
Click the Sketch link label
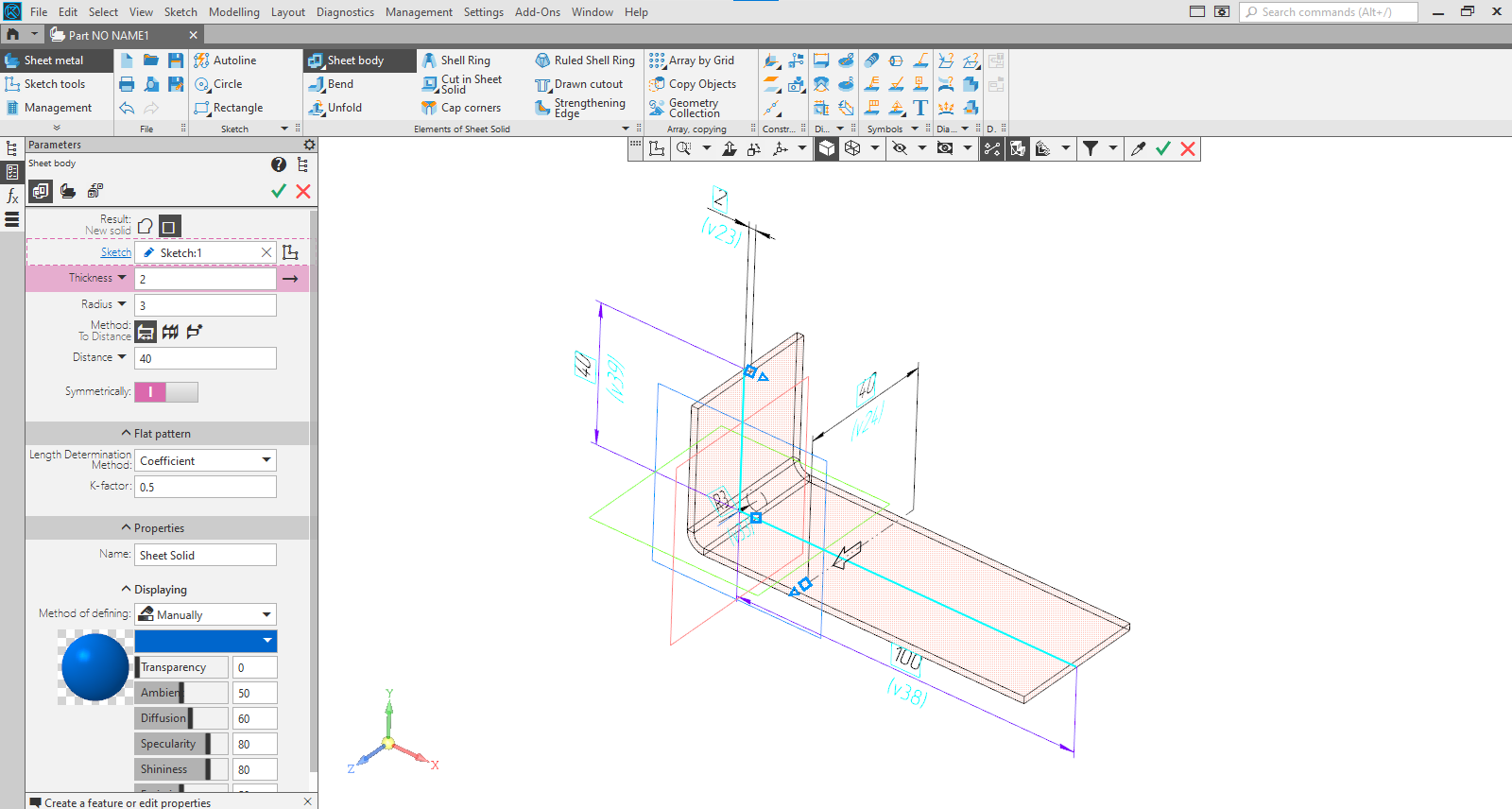click(x=116, y=252)
